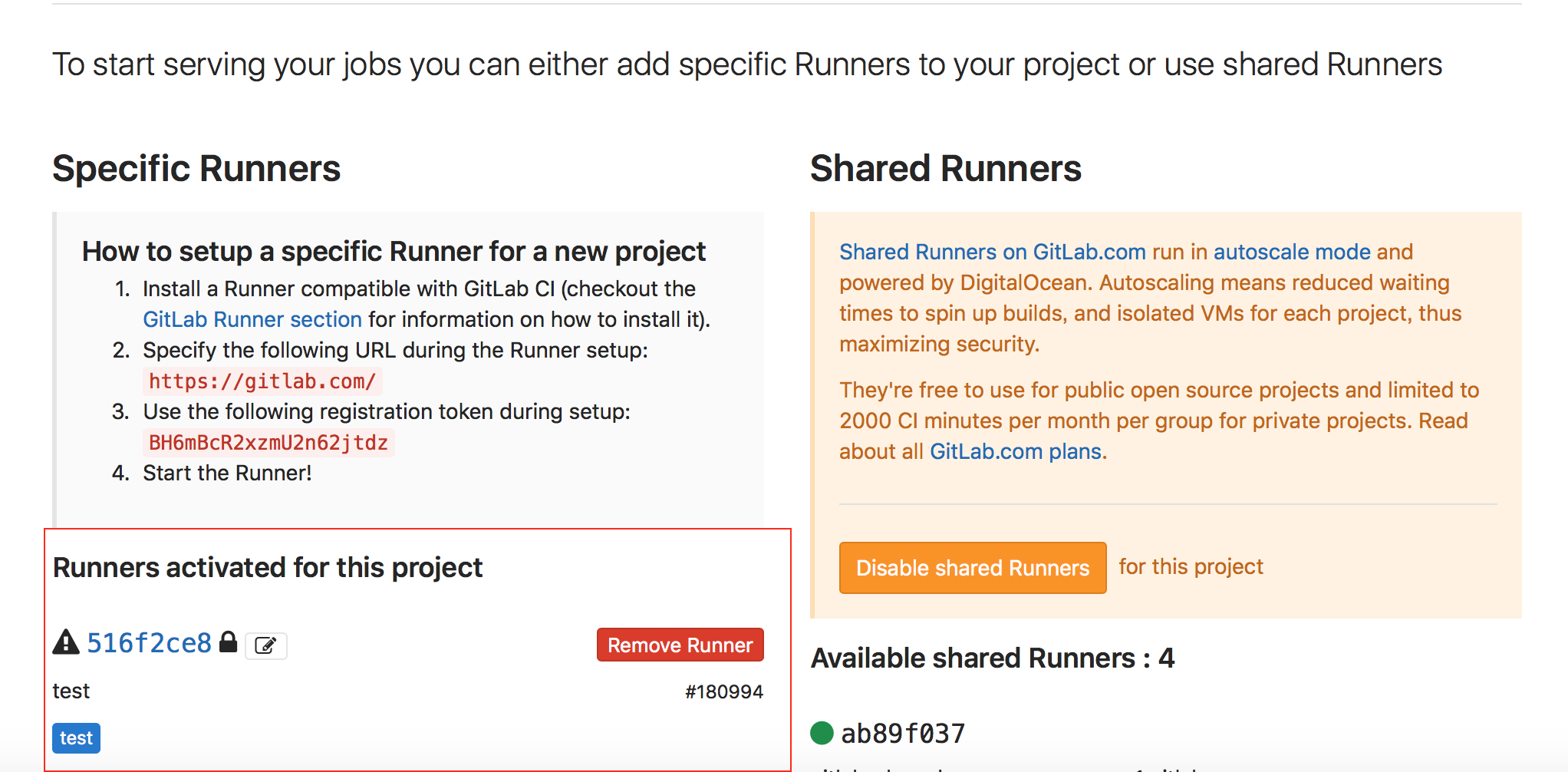This screenshot has width=1568, height=772.
Task: Click the Disable shared Runners button
Action: click(973, 568)
